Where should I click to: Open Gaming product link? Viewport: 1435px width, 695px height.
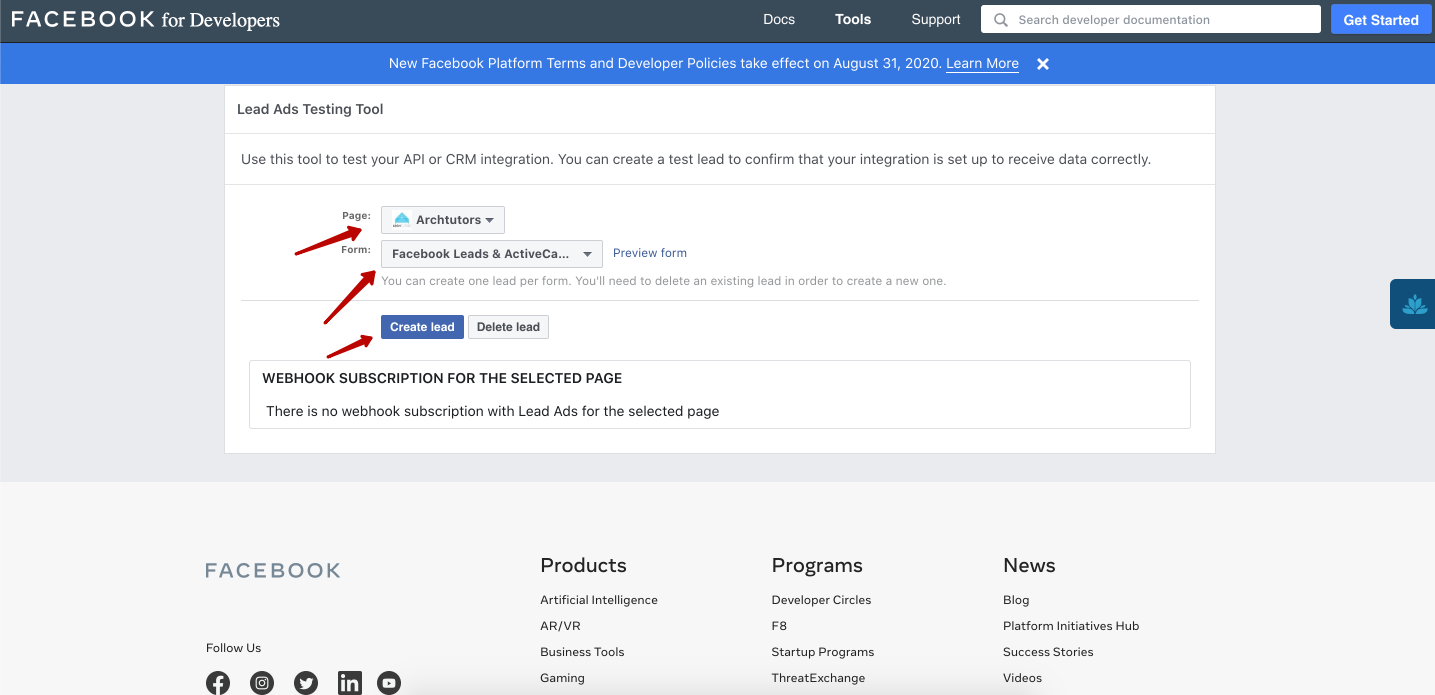562,678
